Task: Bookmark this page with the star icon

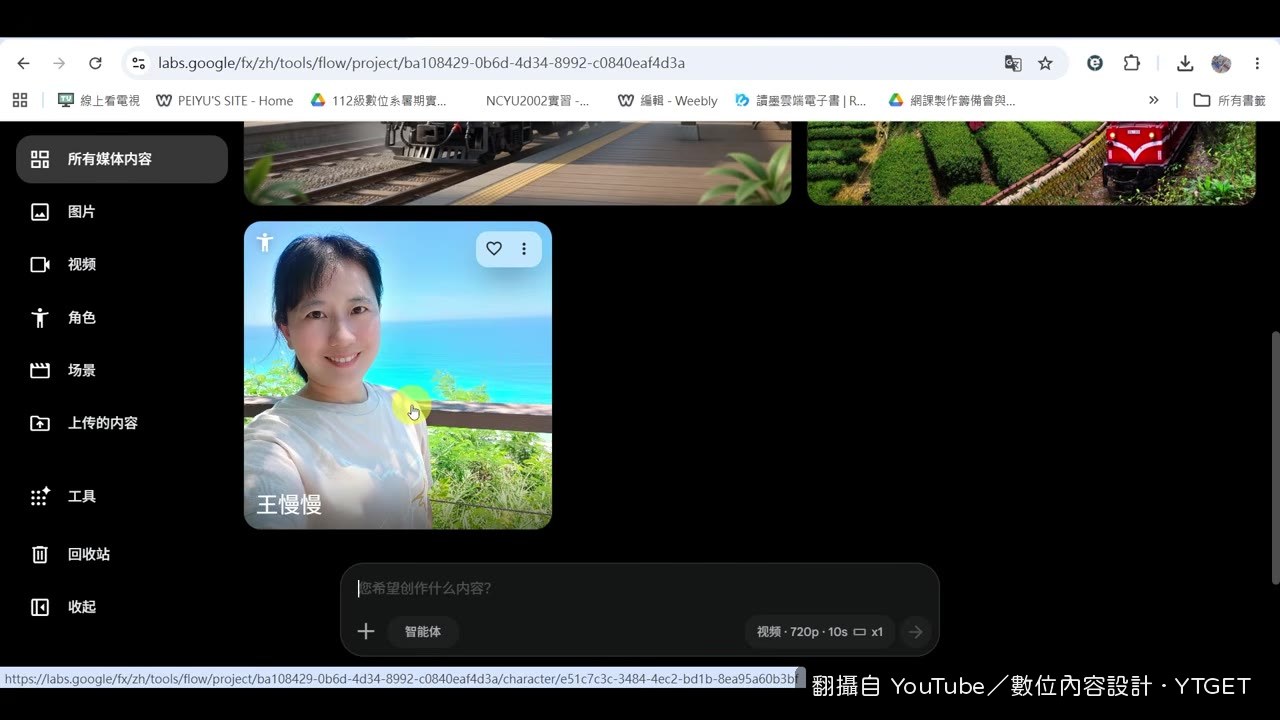Action: (x=1045, y=63)
